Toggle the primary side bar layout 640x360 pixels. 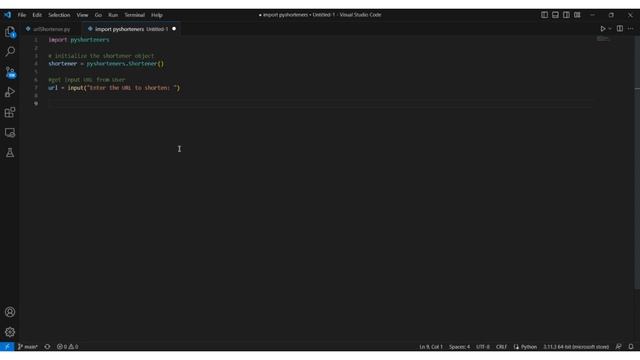tap(544, 15)
